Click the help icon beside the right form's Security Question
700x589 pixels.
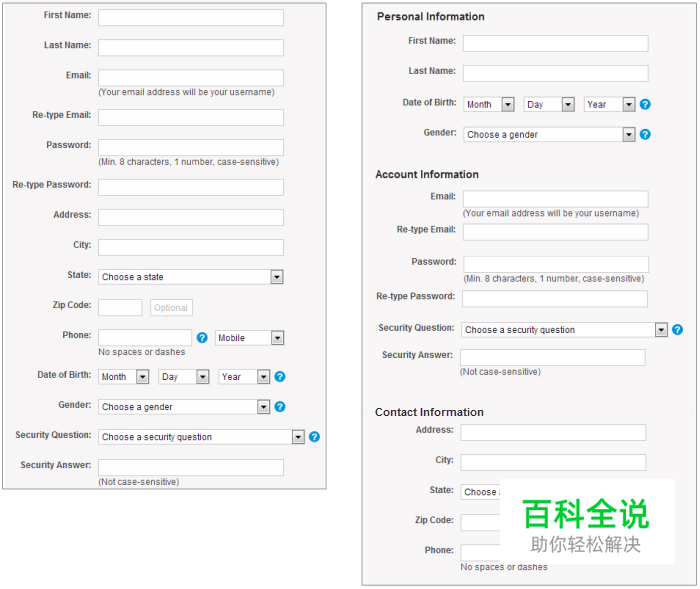point(677,330)
